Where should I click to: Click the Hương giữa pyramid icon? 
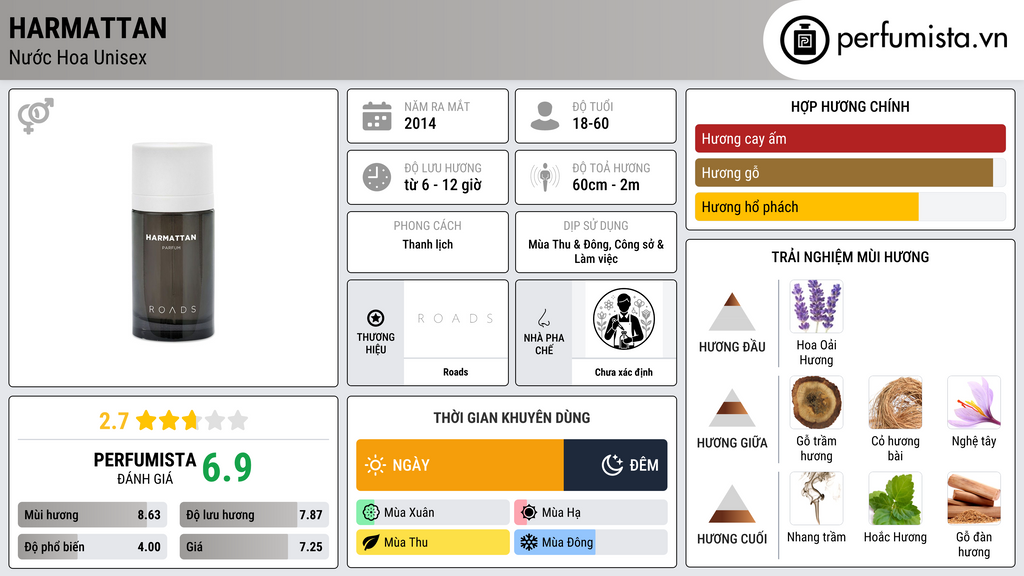pyautogui.click(x=732, y=408)
